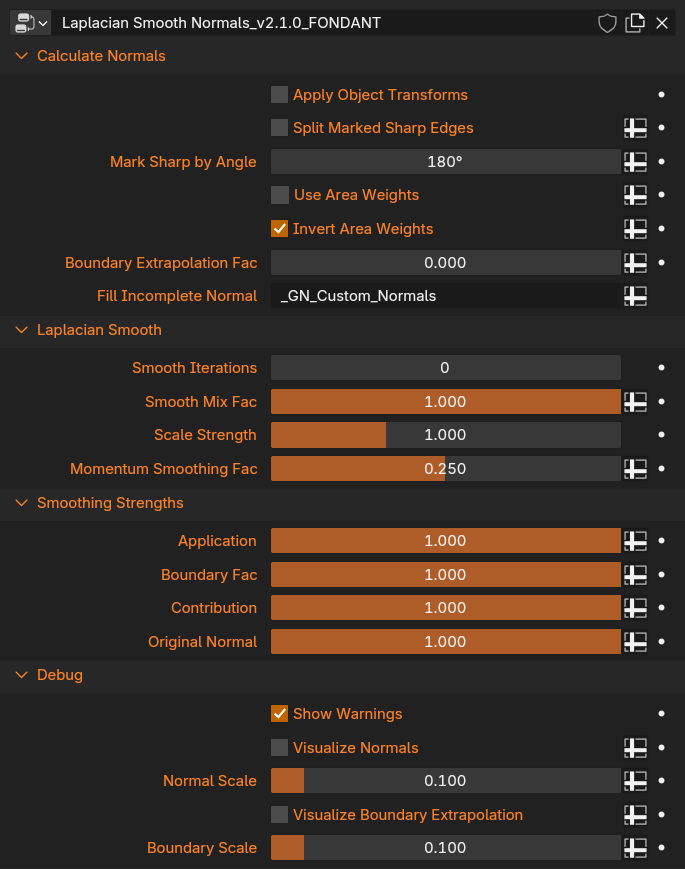This screenshot has width=685, height=869.
Task: Enable Use Area Weights checkbox
Action: pyautogui.click(x=279, y=195)
